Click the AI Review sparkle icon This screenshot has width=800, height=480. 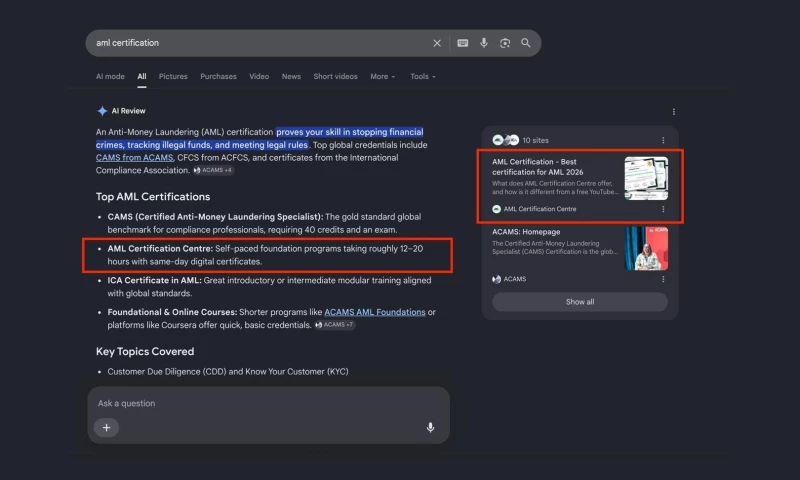[102, 111]
